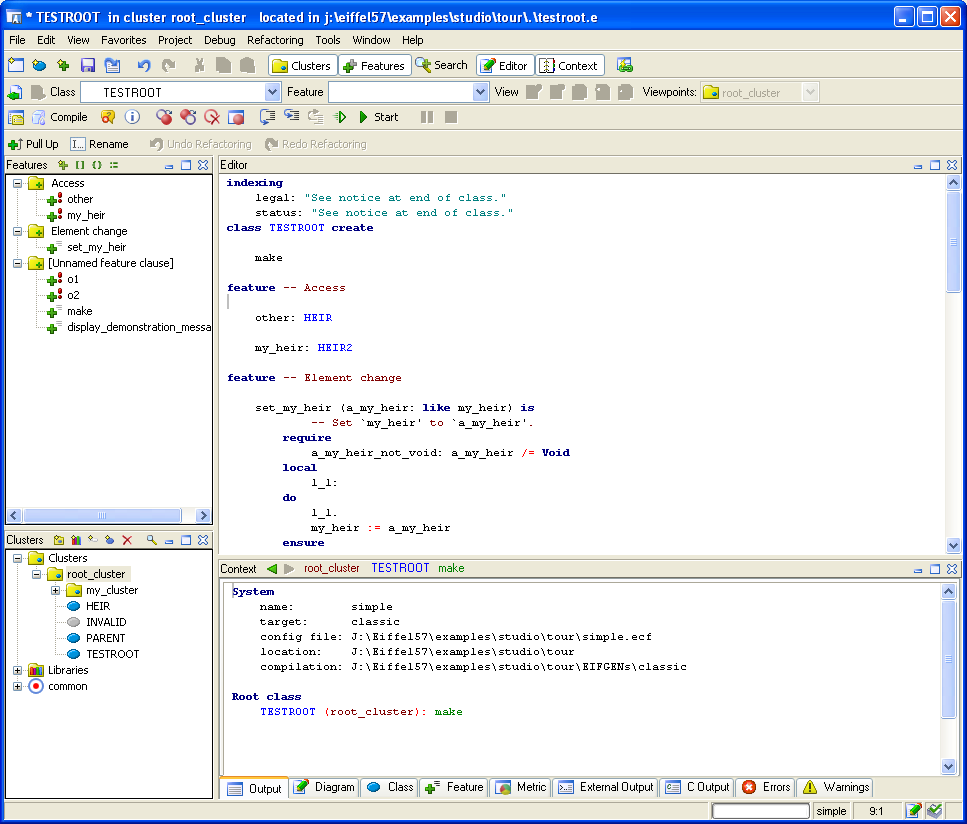This screenshot has width=967, height=824.
Task: Click the system info icon beside Compile
Action: click(x=132, y=117)
